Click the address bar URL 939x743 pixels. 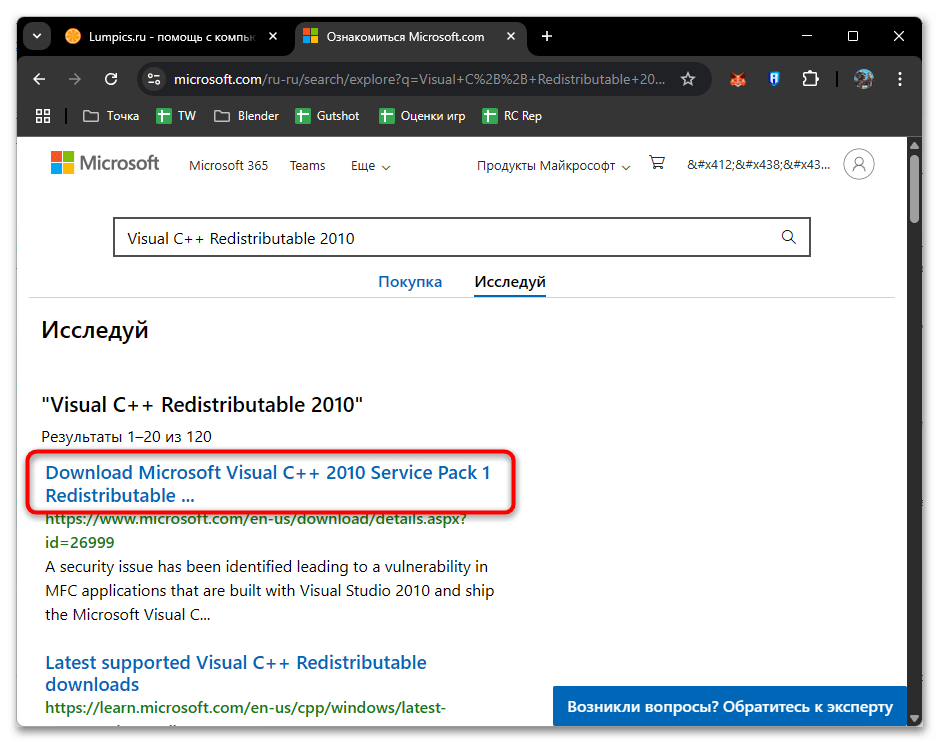419,79
